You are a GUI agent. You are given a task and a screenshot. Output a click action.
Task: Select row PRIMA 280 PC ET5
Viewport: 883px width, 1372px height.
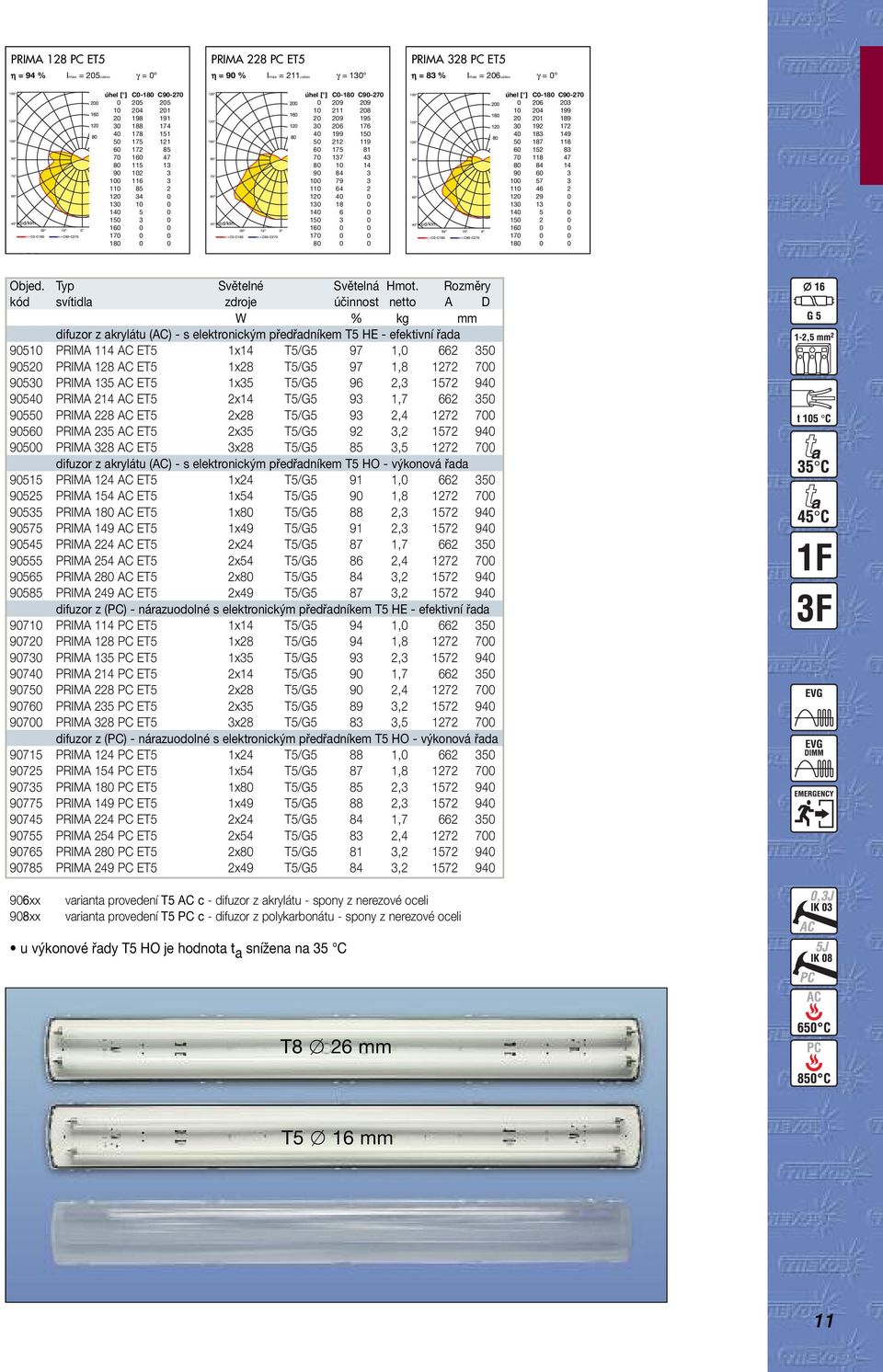pyautogui.click(x=254, y=852)
